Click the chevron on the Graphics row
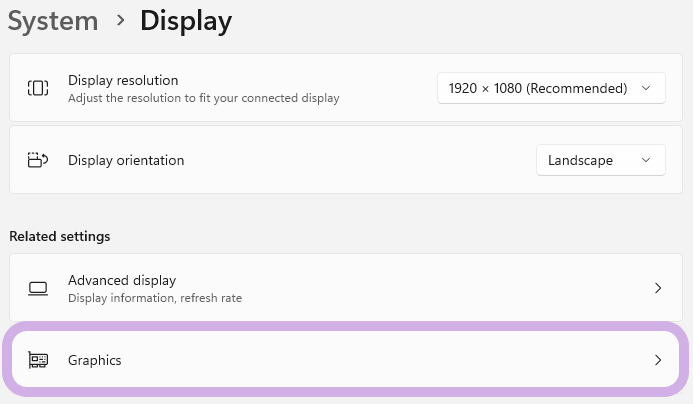Screen dimensions: 693x404 pyautogui.click(x=657, y=360)
